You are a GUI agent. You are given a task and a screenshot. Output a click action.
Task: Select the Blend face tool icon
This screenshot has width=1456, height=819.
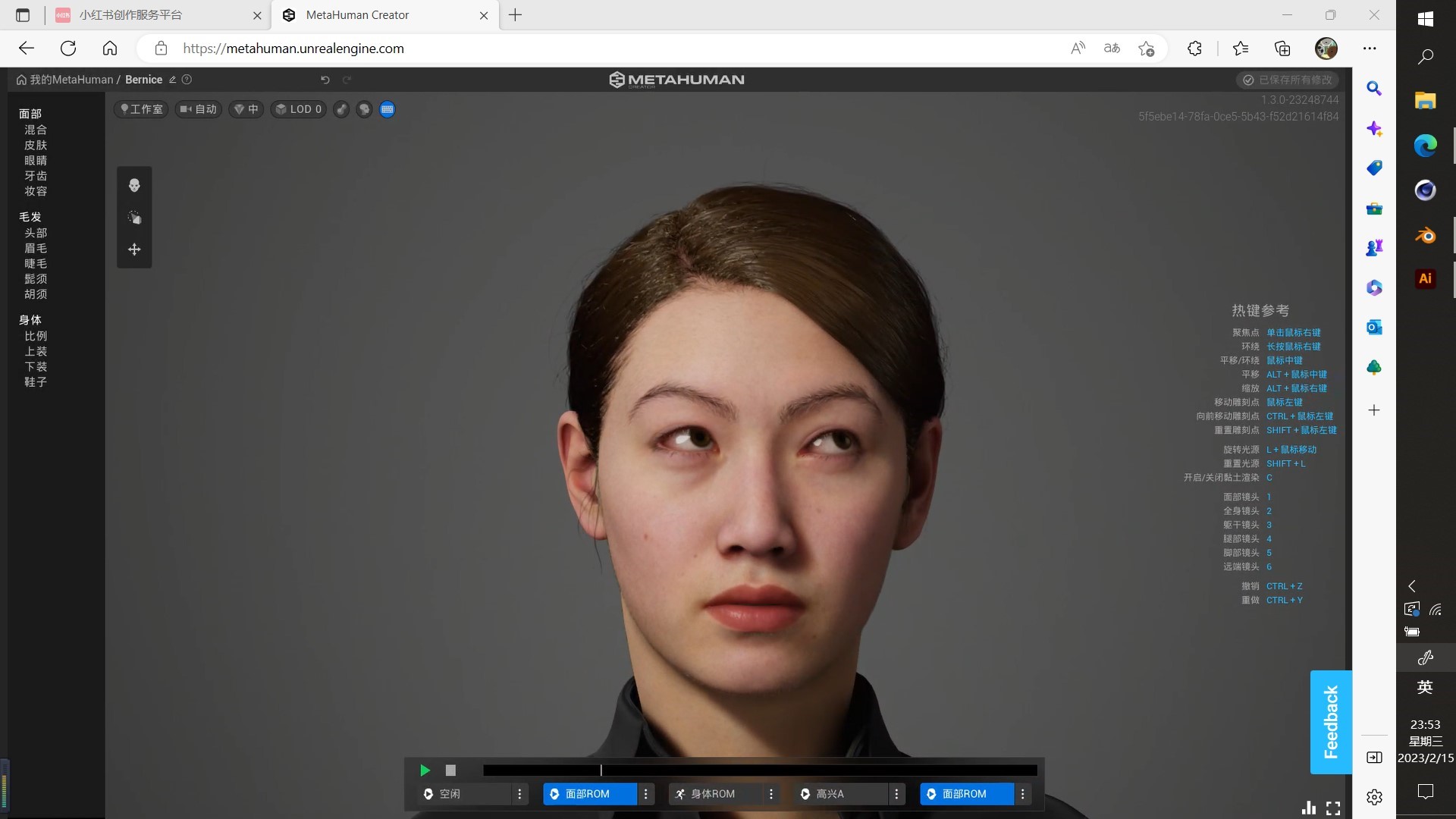[134, 186]
